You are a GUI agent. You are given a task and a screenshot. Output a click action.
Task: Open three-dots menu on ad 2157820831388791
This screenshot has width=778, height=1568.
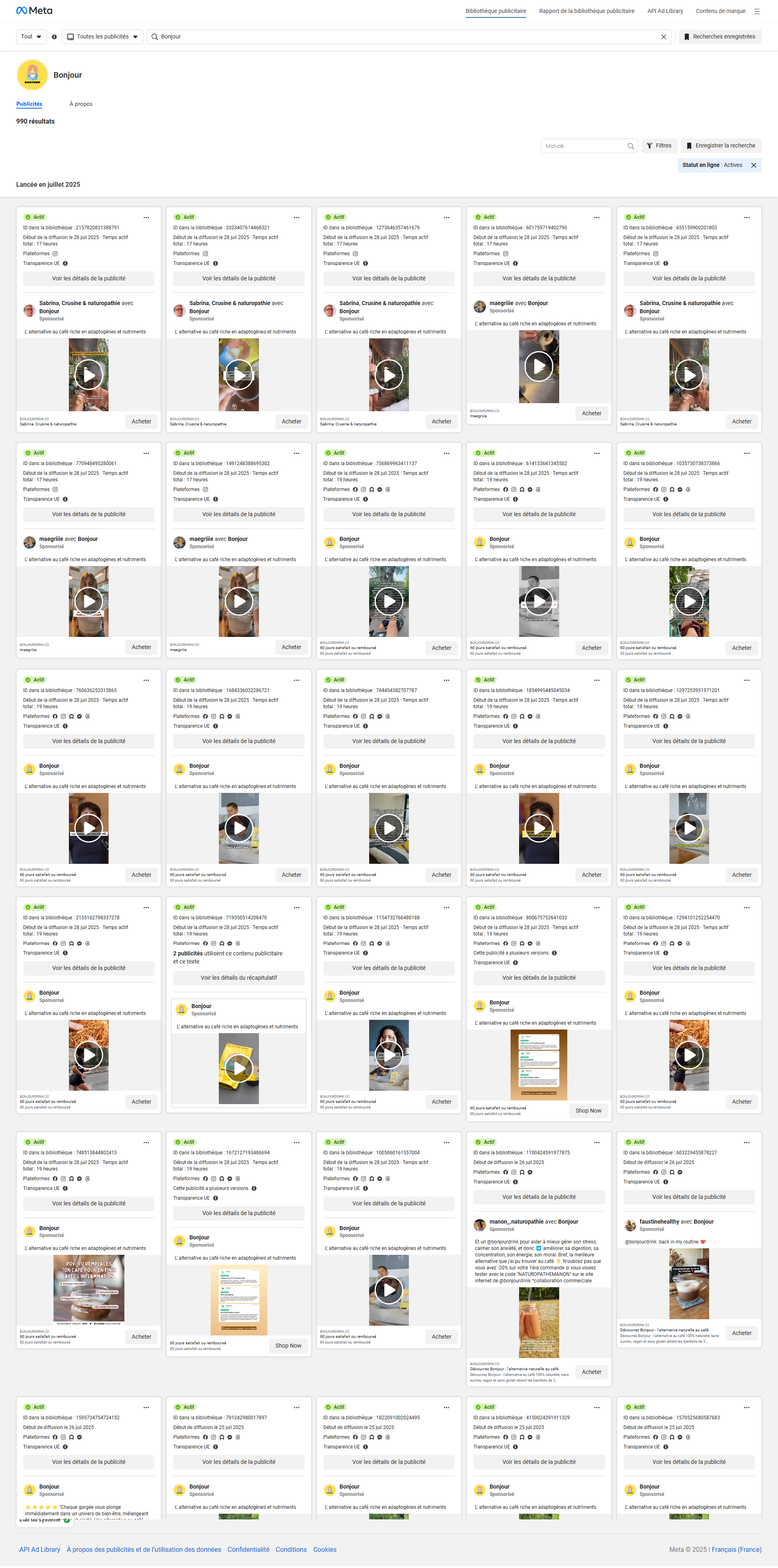146,218
